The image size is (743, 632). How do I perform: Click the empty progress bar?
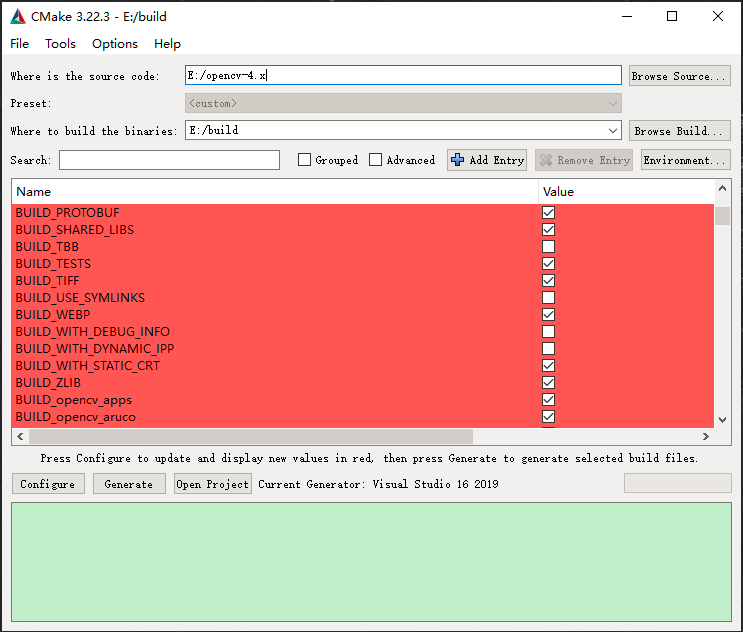point(678,483)
